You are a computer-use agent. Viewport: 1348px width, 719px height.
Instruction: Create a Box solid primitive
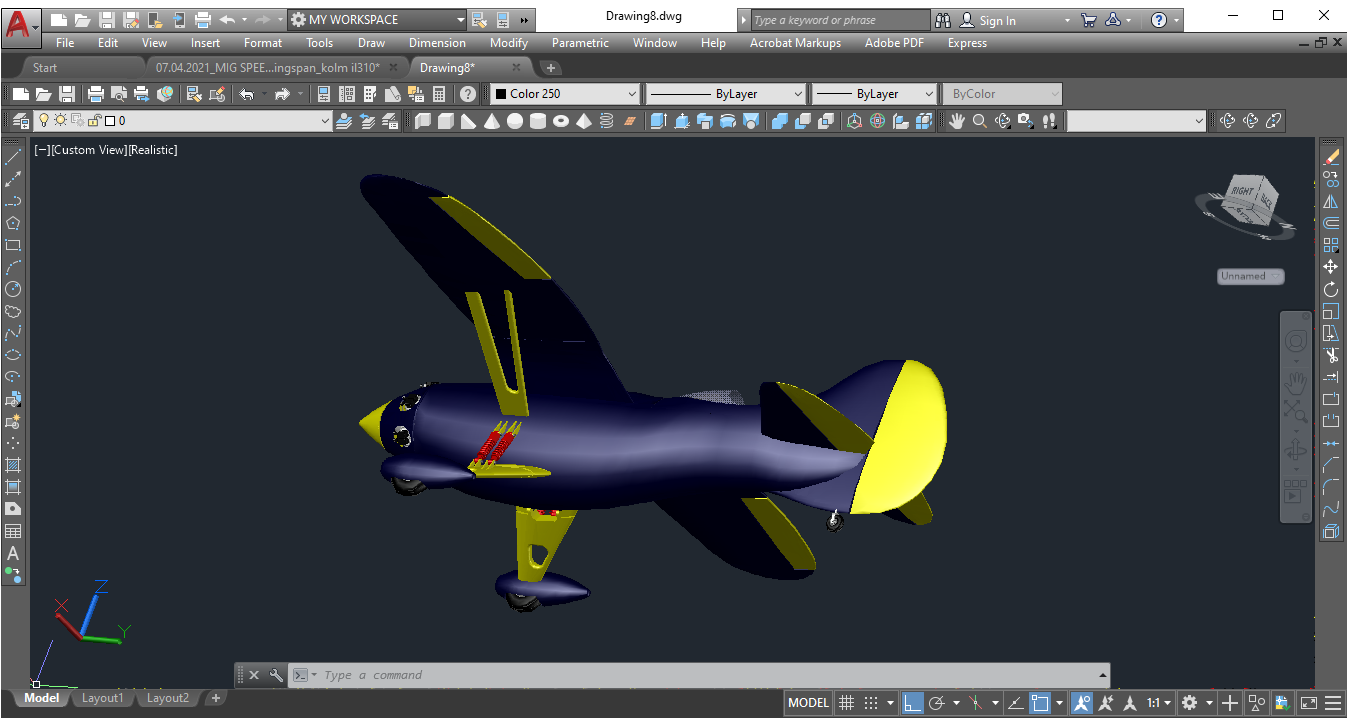pos(445,121)
